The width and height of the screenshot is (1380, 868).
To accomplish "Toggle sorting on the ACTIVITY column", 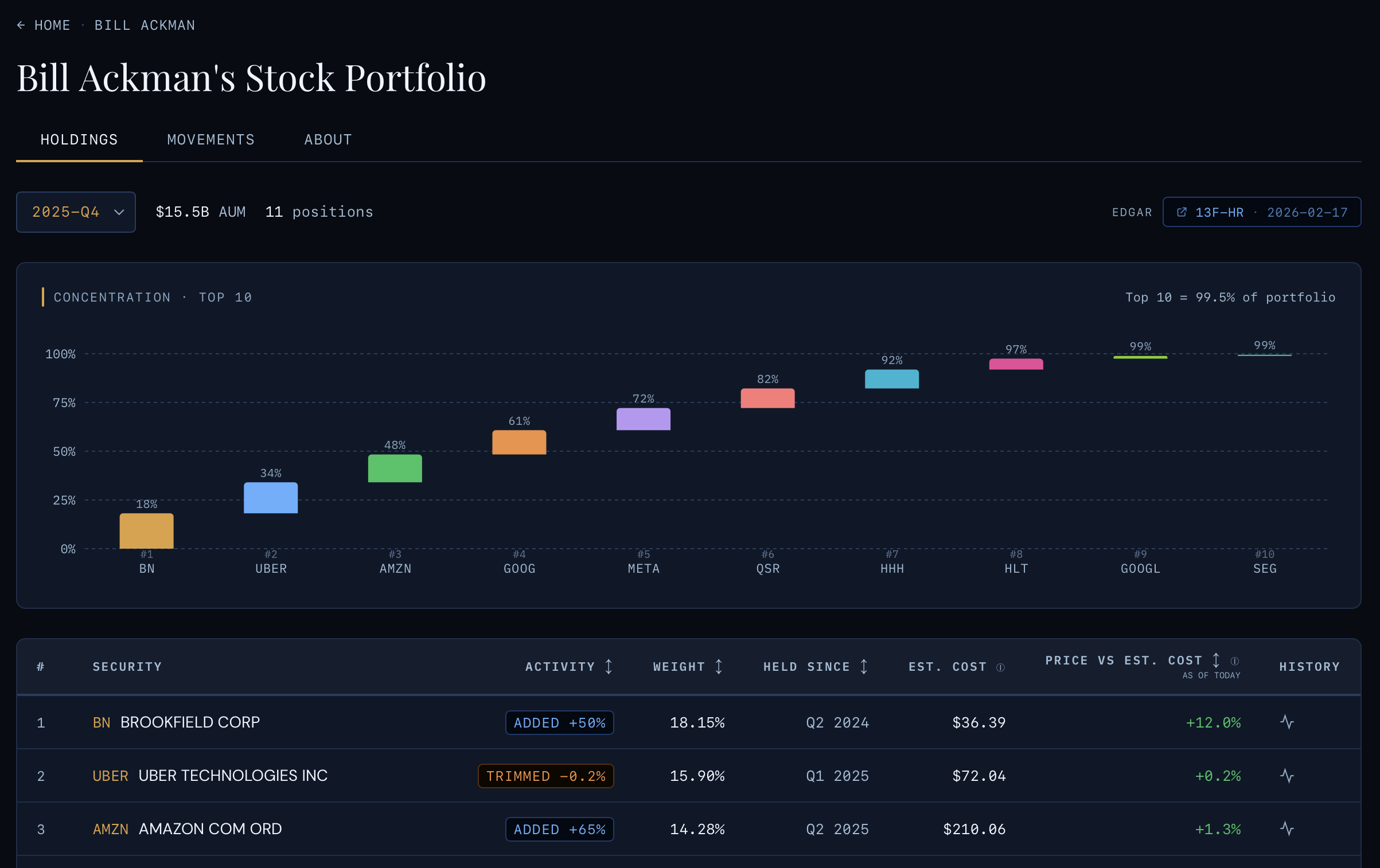I will click(x=609, y=666).
